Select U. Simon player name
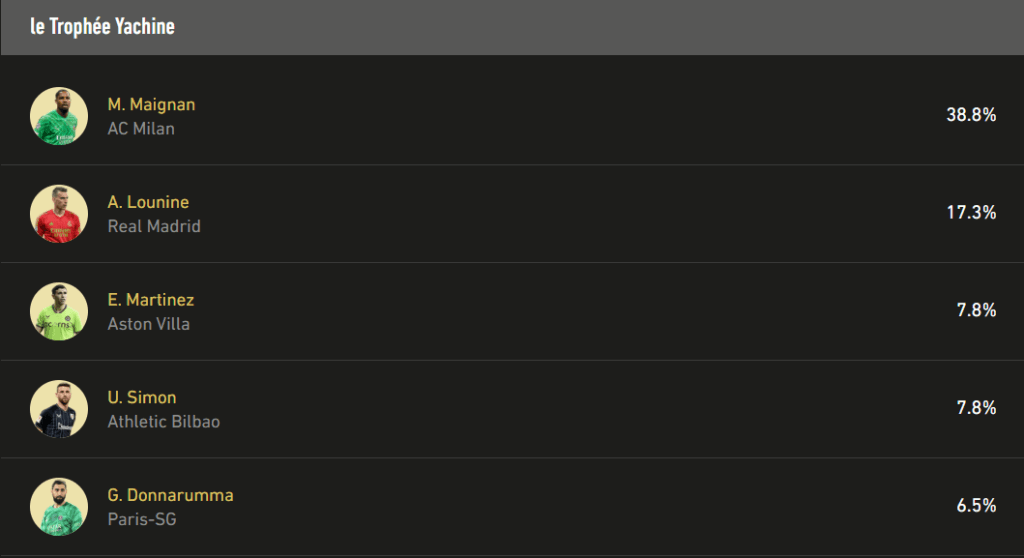1024x558 pixels. tap(142, 398)
